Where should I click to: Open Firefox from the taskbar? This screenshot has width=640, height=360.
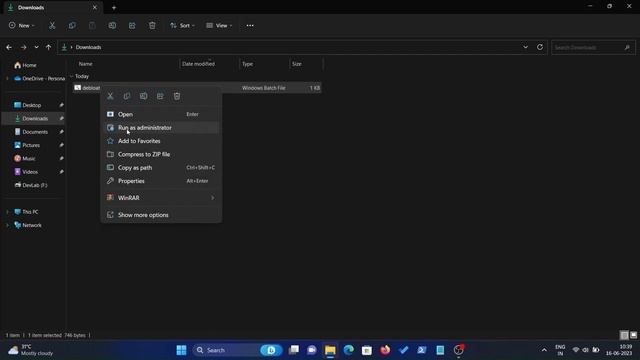click(385, 350)
